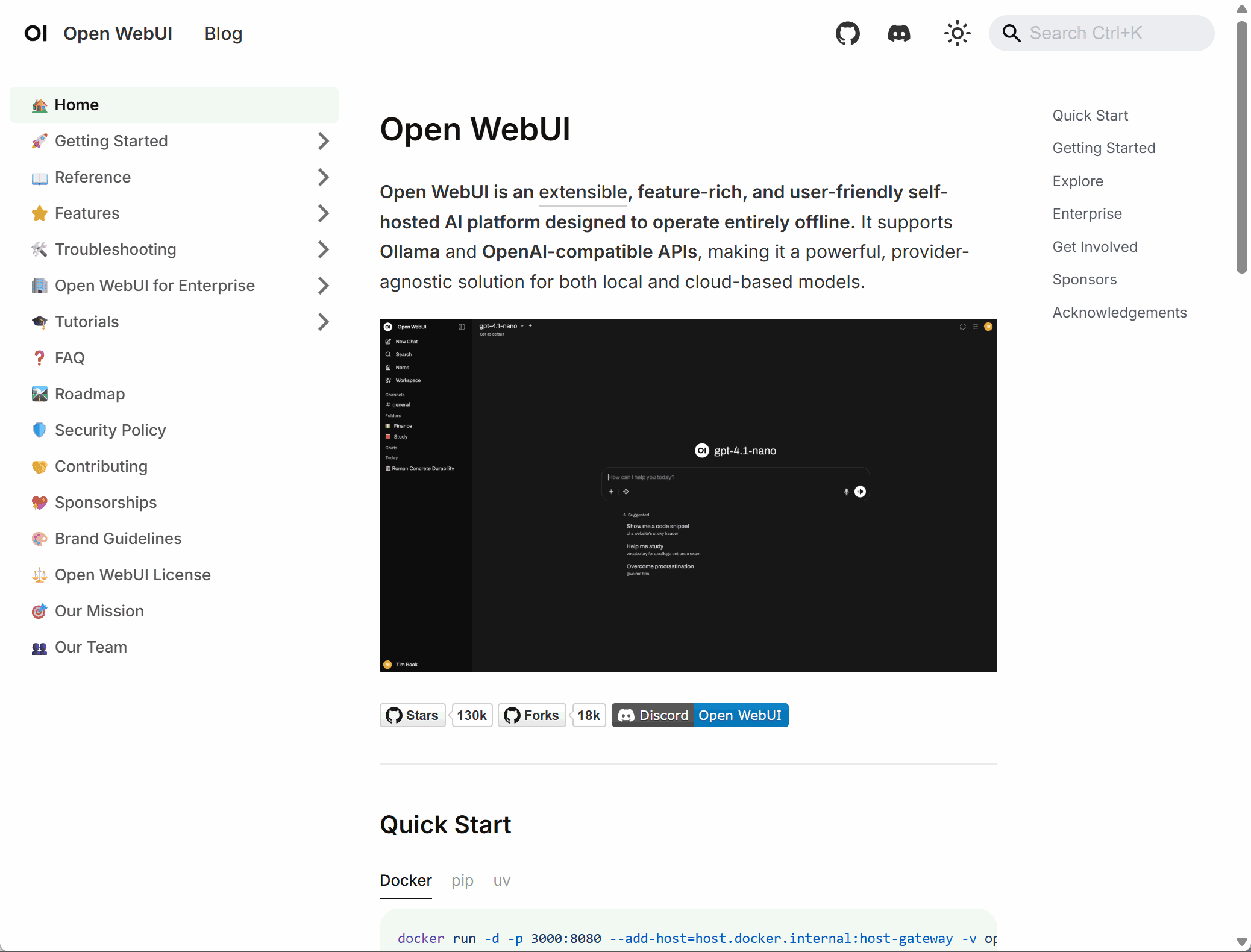The width and height of the screenshot is (1251, 952).
Task: Toggle dark/light mode sun icon
Action: point(957,33)
